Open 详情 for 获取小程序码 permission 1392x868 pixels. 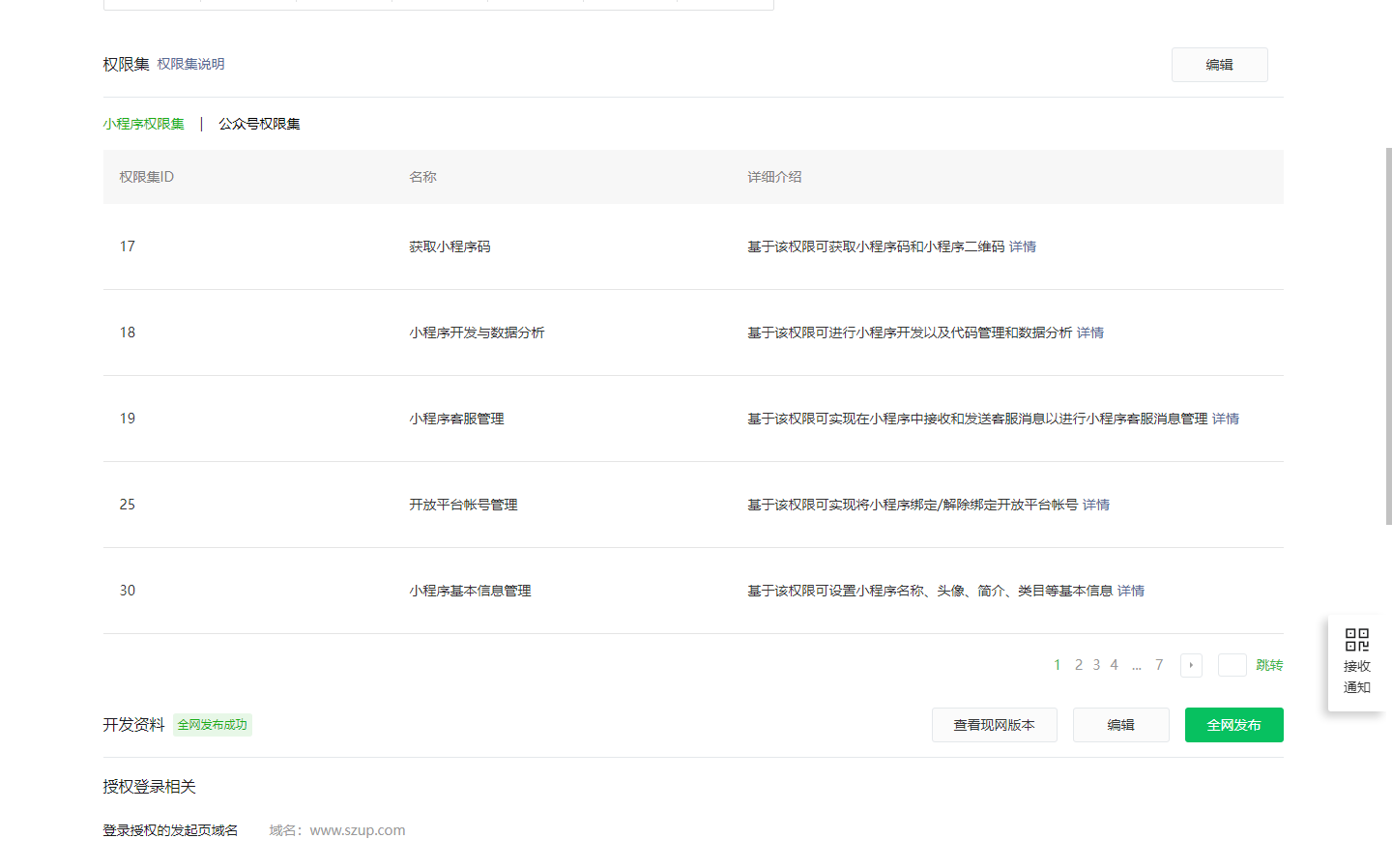(x=1023, y=246)
